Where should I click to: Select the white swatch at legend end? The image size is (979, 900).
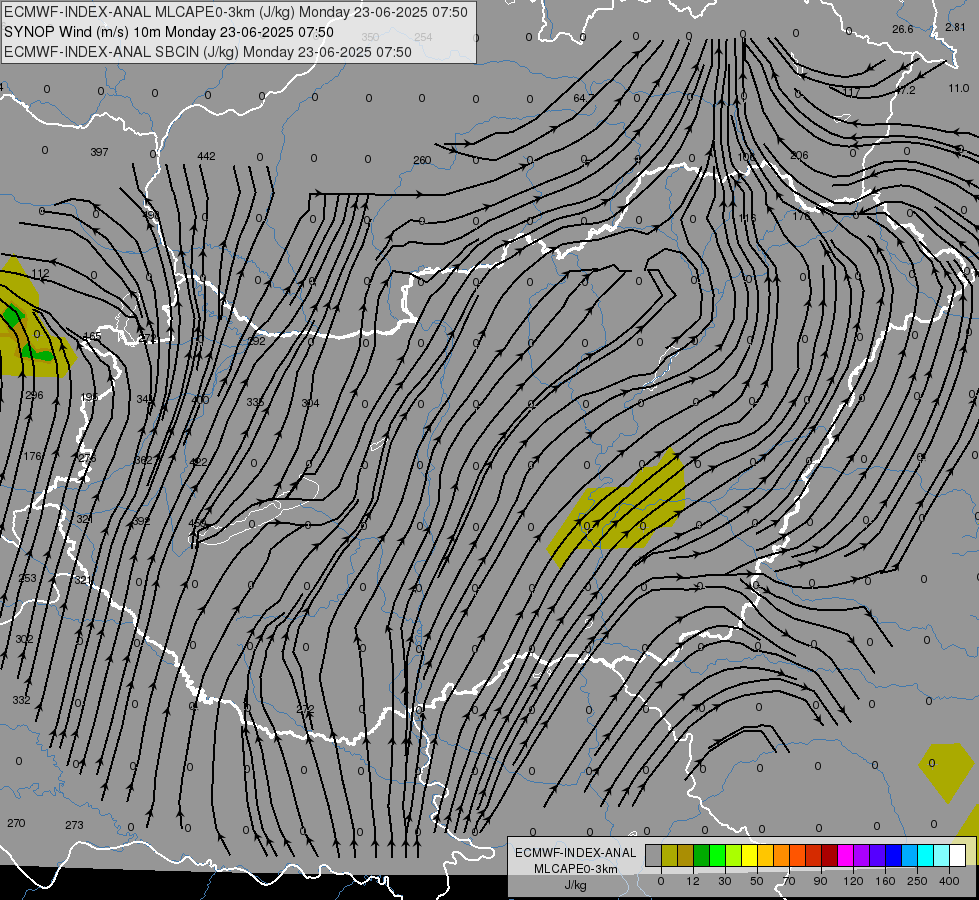click(x=957, y=855)
